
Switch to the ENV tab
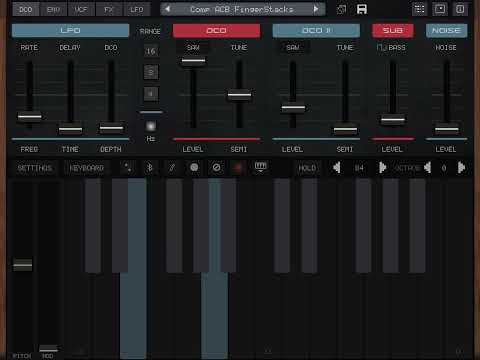[x=53, y=10]
